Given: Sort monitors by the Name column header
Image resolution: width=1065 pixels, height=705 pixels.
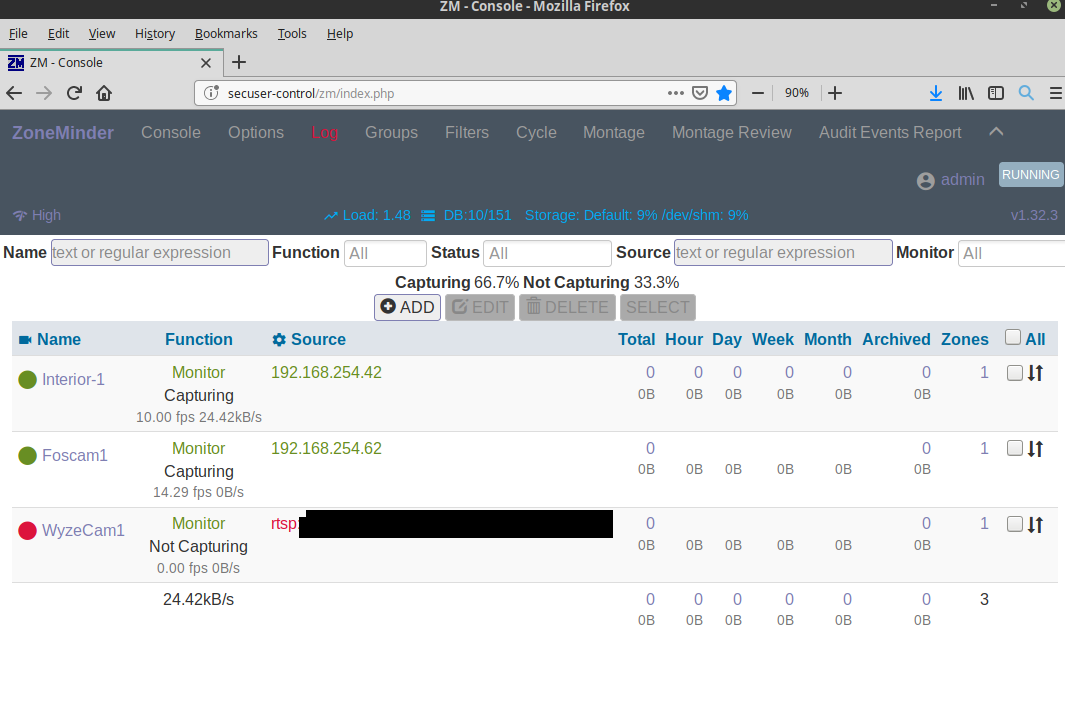Looking at the screenshot, I should tap(59, 340).
